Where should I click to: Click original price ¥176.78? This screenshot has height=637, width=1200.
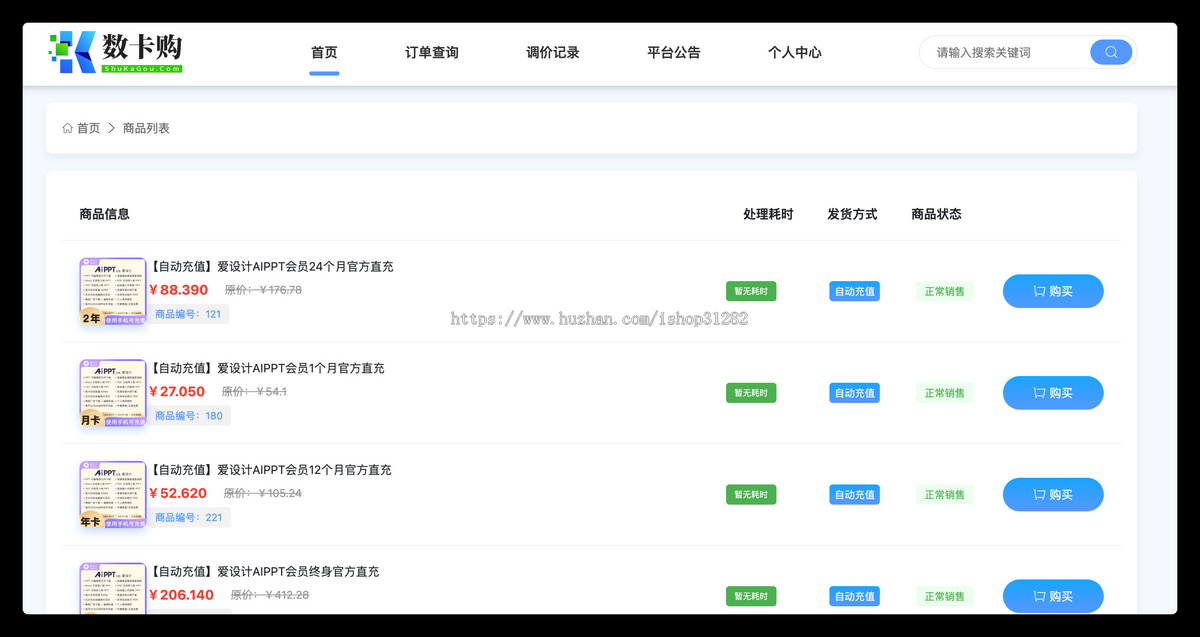[263, 290]
